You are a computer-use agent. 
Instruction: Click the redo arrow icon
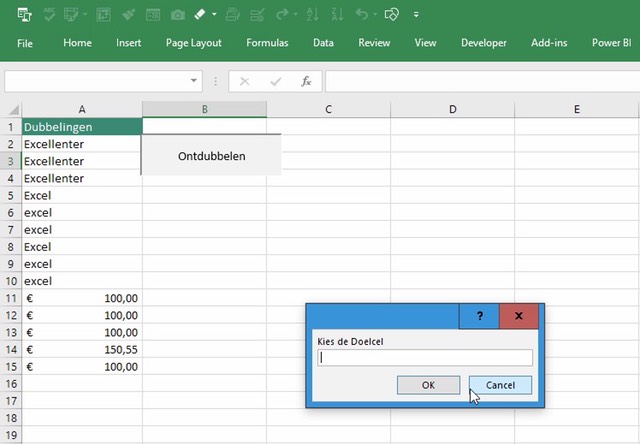pos(281,15)
